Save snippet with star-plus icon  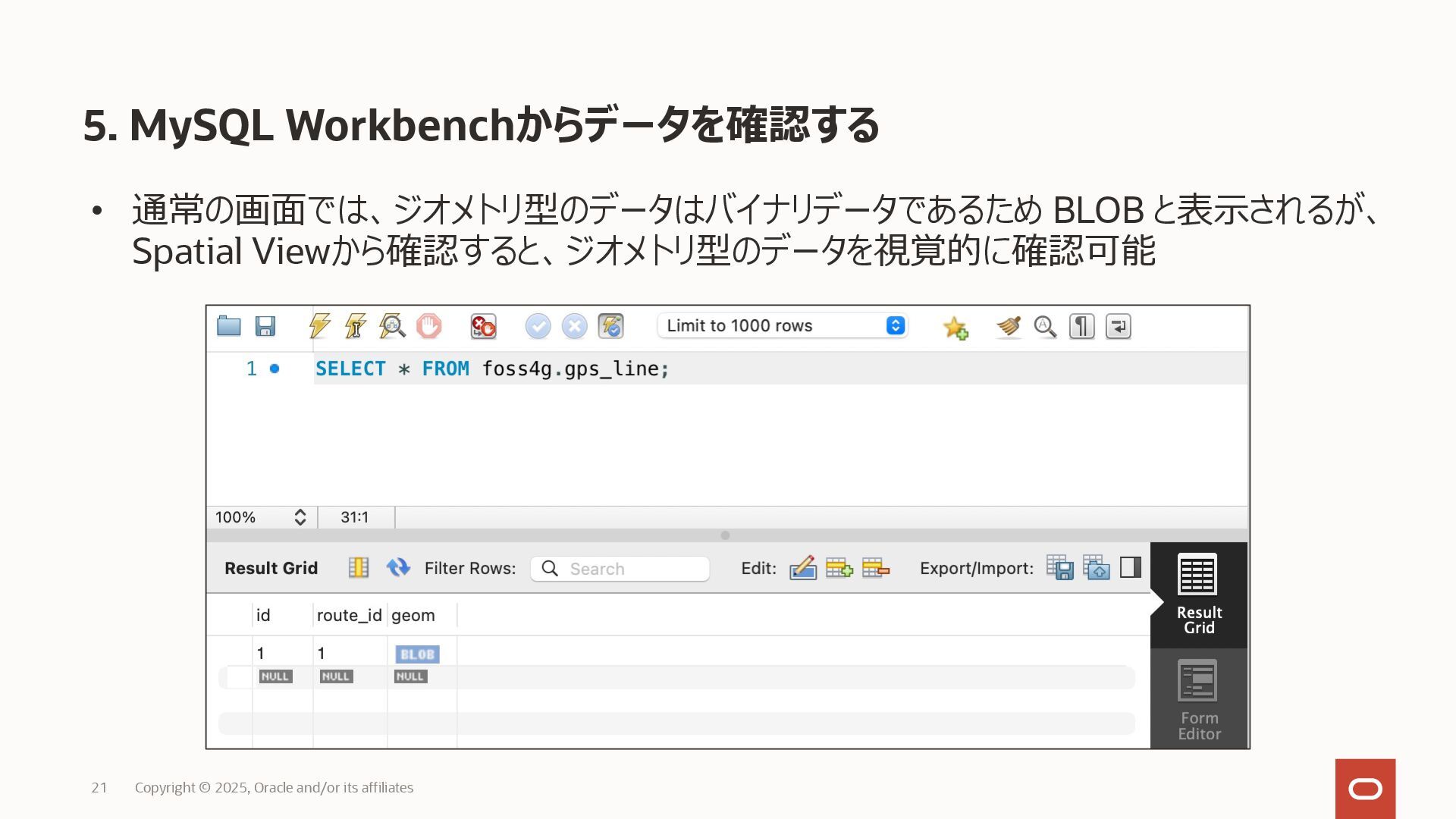pos(955,328)
